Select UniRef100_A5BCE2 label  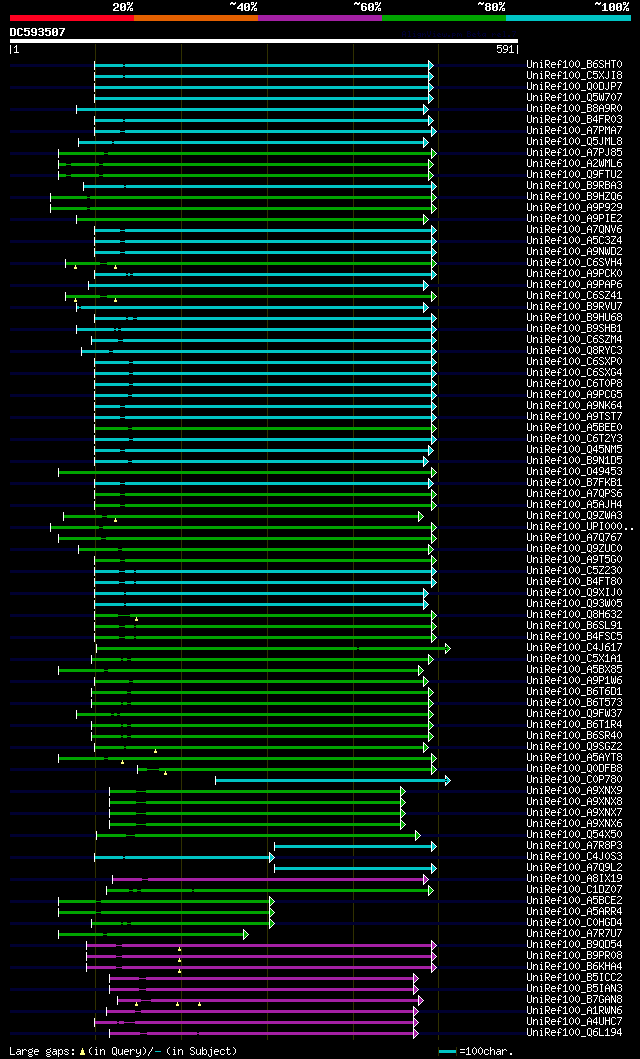click(575, 901)
